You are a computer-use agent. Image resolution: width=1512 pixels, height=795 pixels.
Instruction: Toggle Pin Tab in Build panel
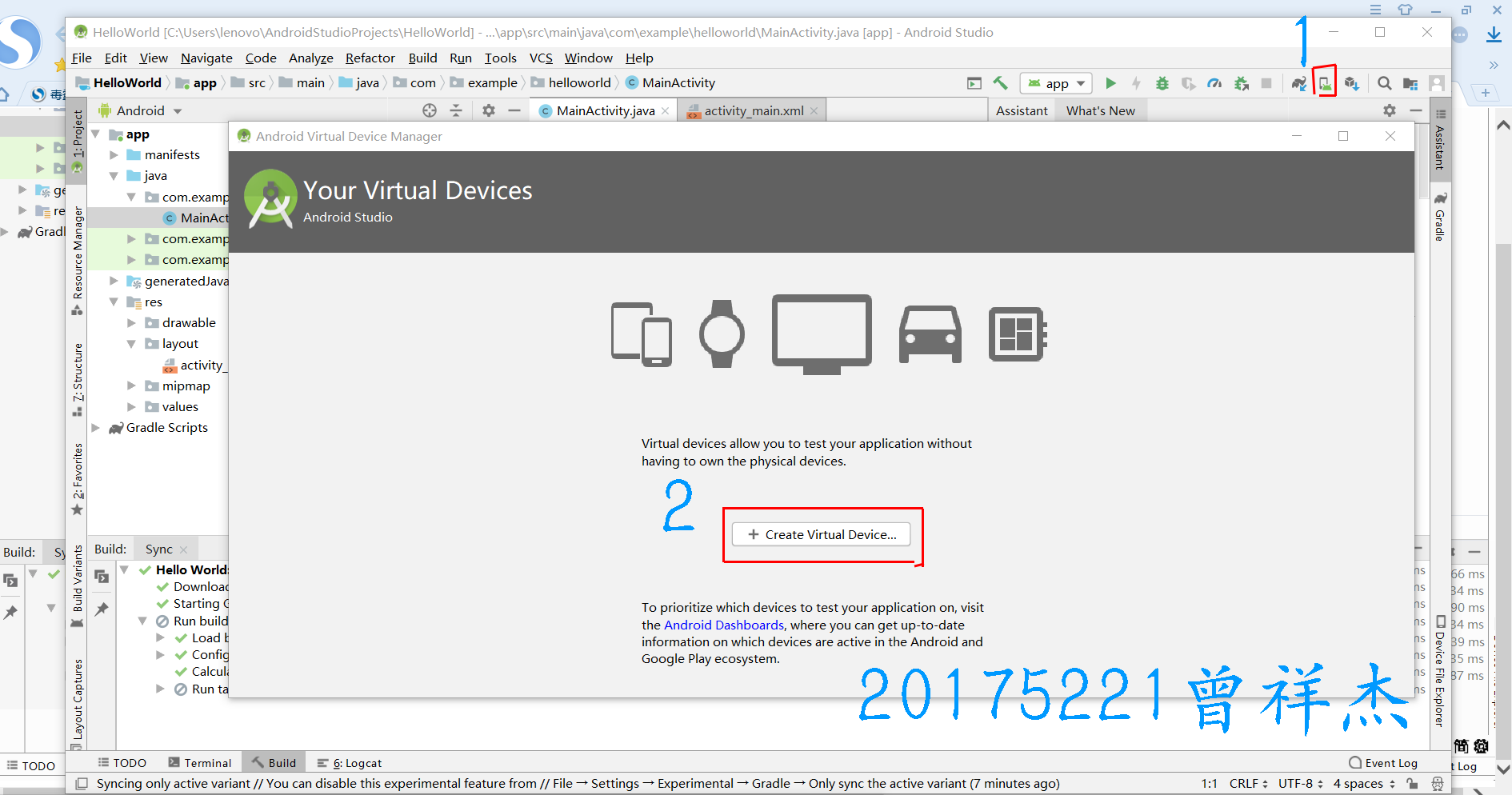point(102,609)
